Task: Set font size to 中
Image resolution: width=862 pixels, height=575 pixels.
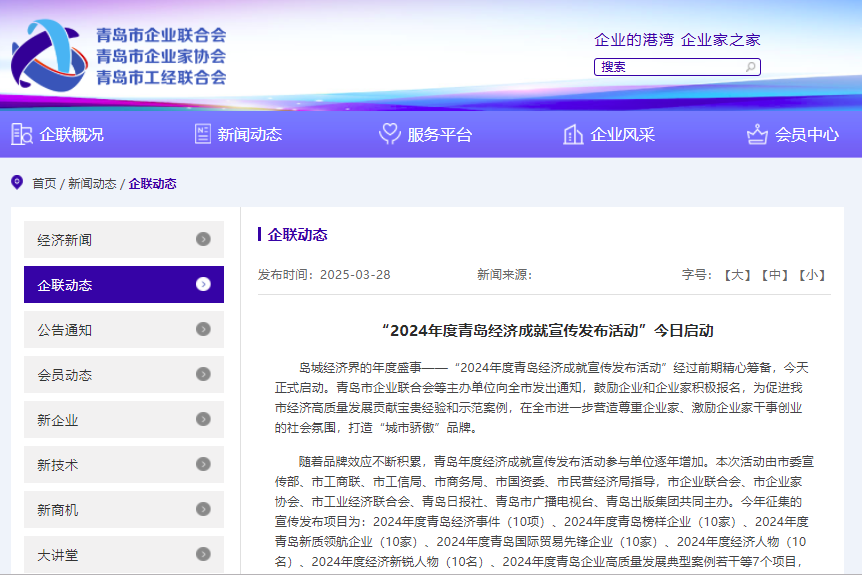Action: coord(774,275)
